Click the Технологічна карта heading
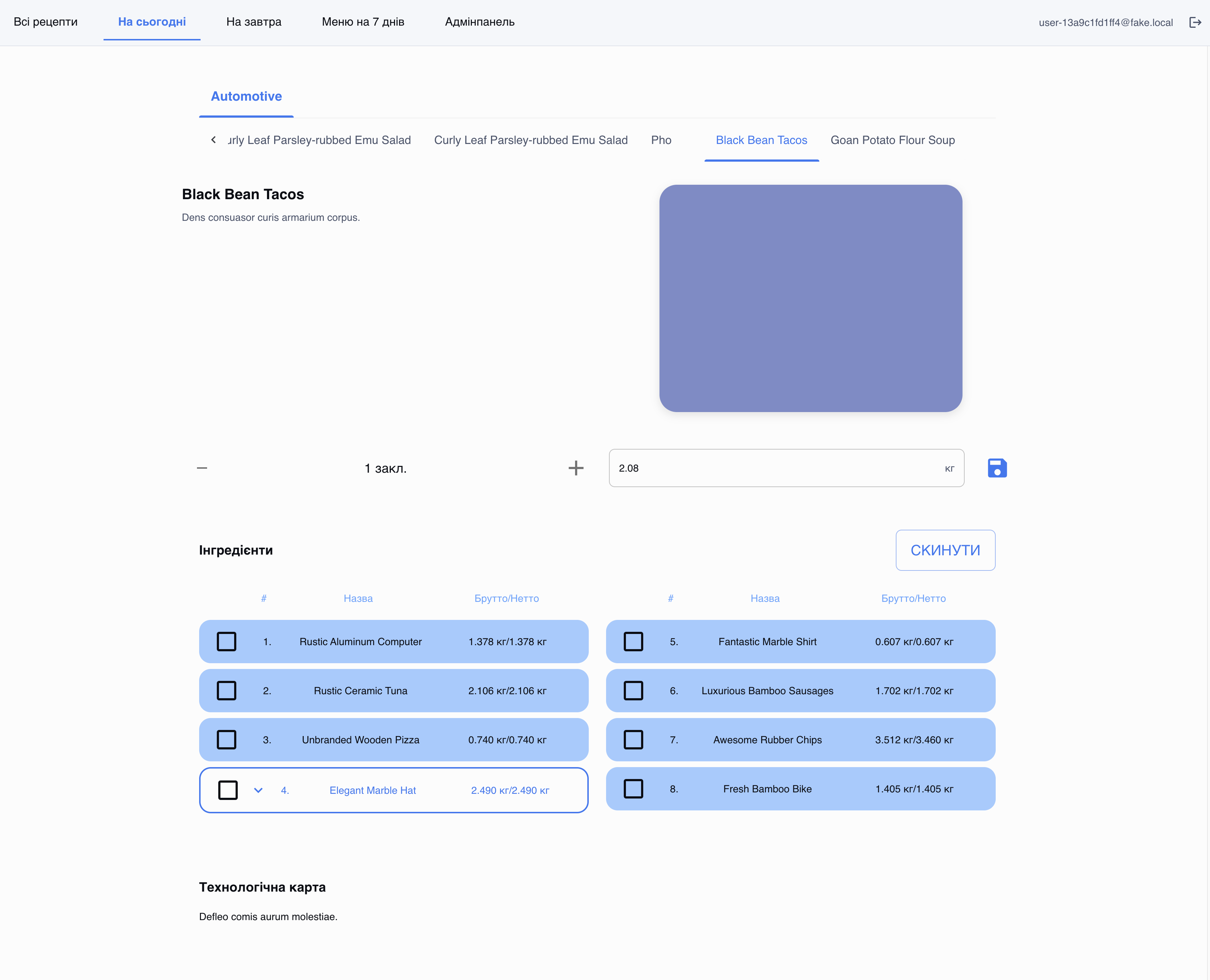 [x=262, y=887]
